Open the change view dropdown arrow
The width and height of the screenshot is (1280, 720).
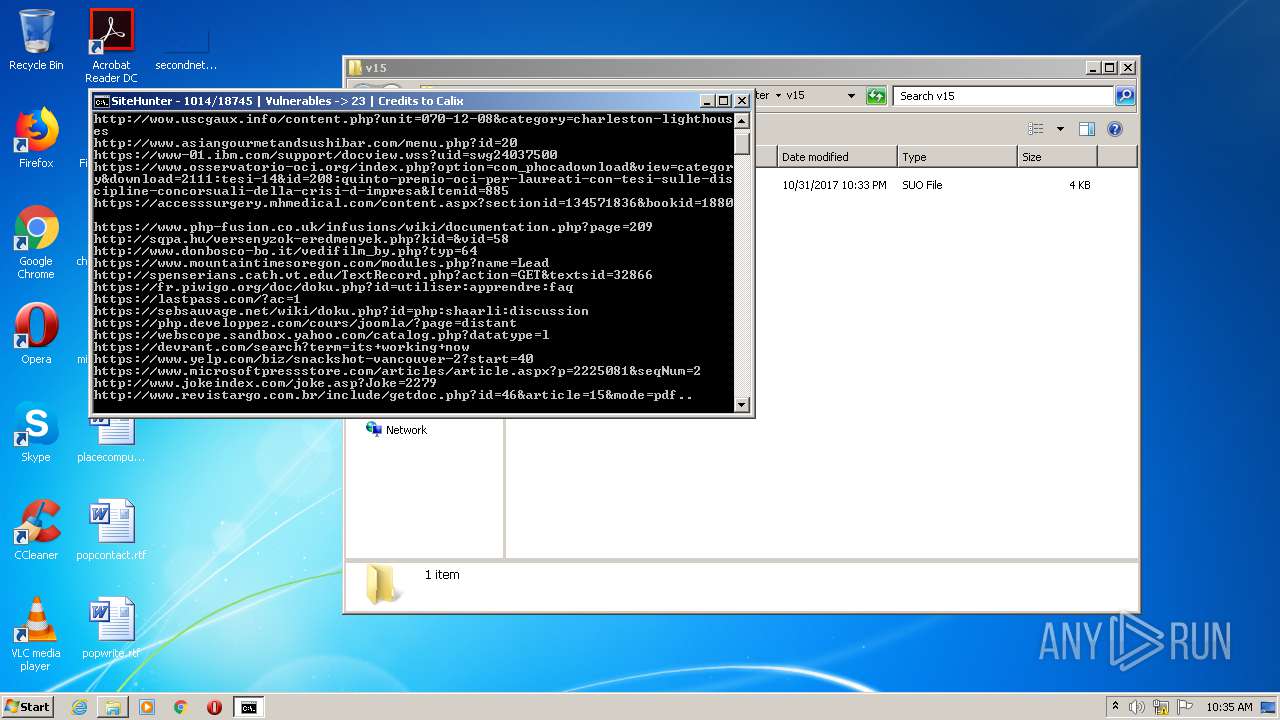point(1060,129)
